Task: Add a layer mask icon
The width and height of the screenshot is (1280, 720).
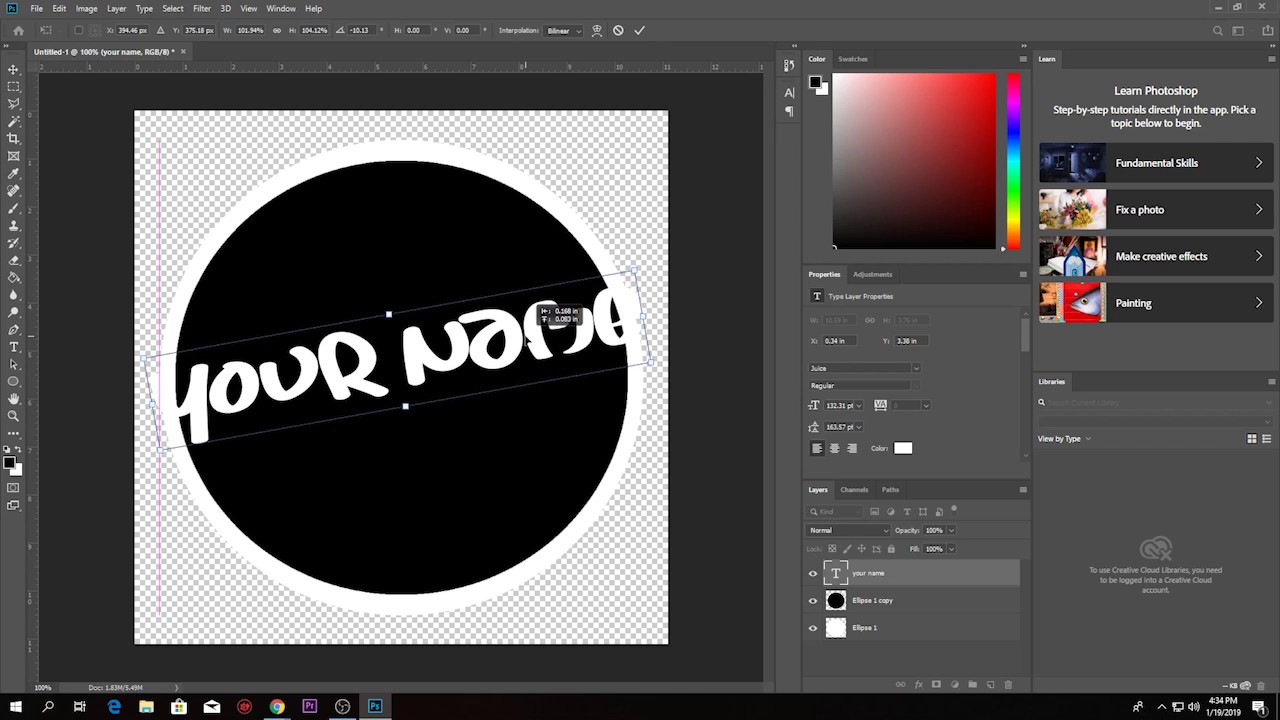Action: (936, 684)
